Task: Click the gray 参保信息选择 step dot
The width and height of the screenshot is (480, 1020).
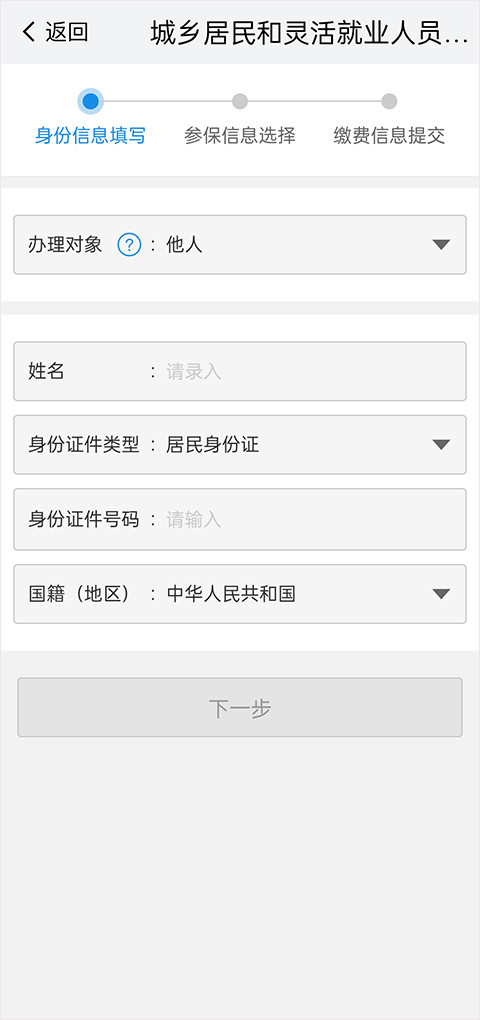Action: tap(240, 101)
